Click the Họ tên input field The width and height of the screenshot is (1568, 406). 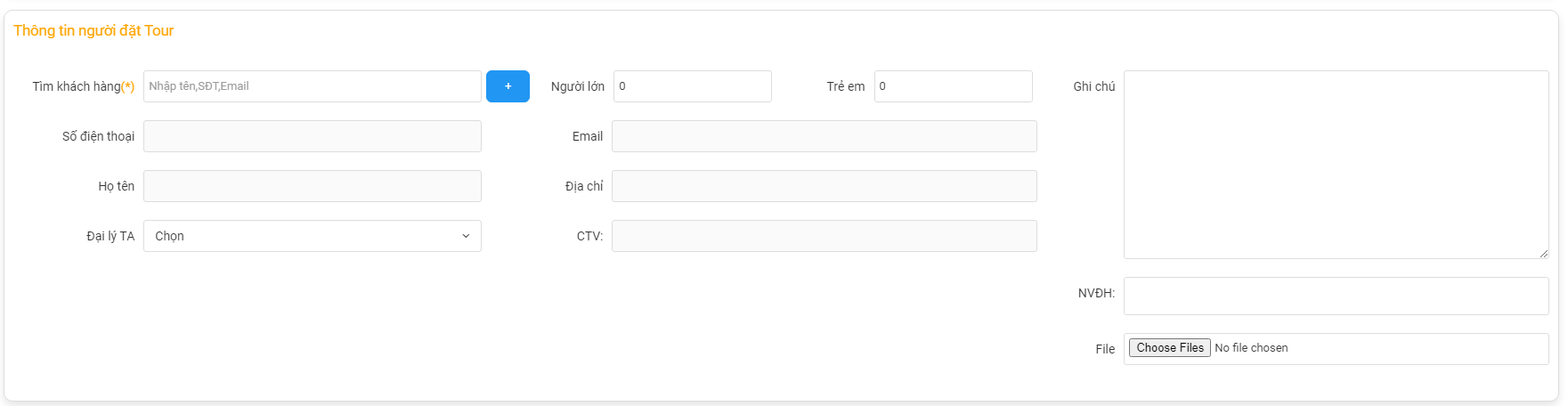[313, 186]
